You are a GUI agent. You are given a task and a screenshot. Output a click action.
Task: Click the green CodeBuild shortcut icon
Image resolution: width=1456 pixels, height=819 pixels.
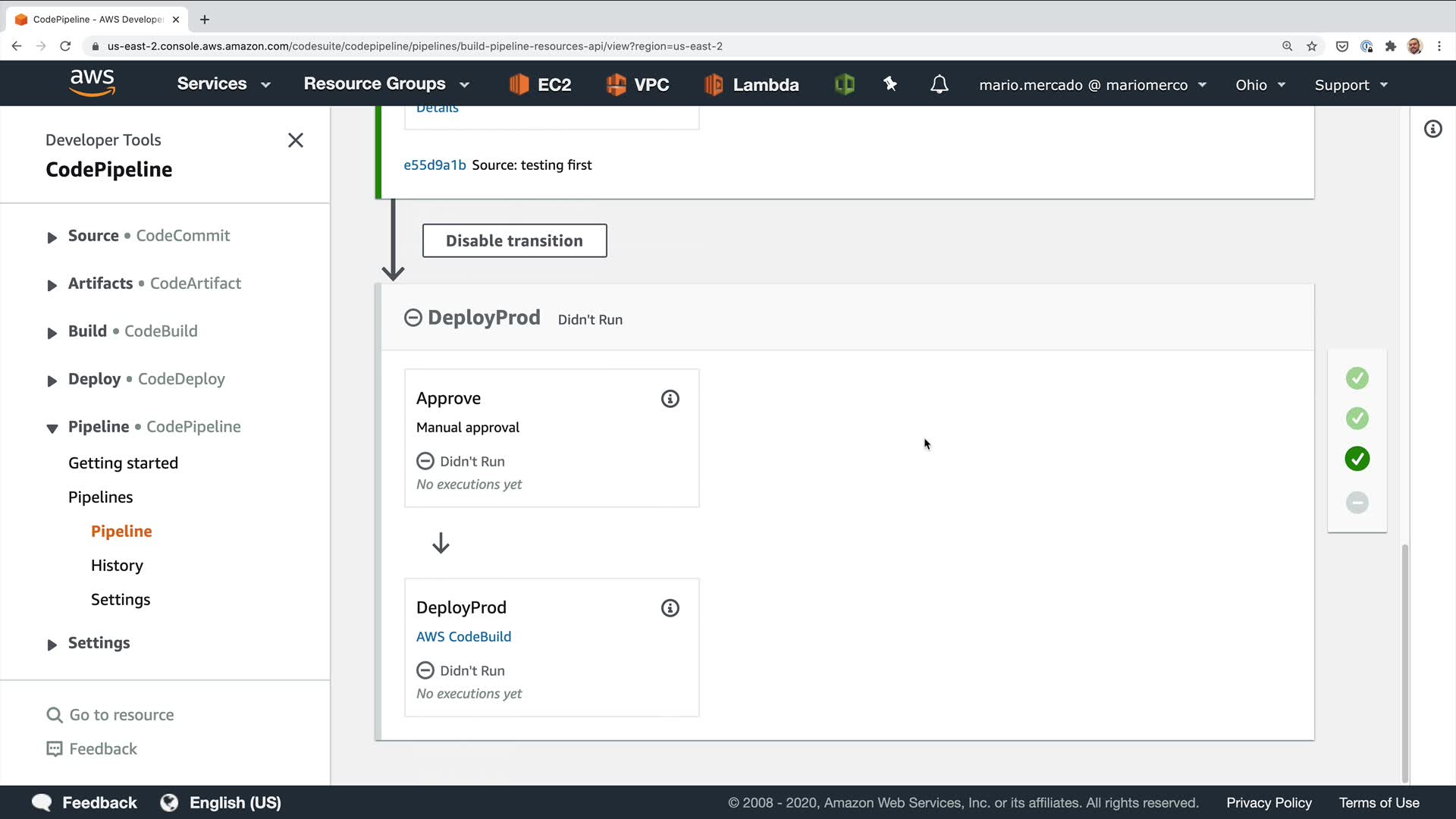(x=844, y=84)
